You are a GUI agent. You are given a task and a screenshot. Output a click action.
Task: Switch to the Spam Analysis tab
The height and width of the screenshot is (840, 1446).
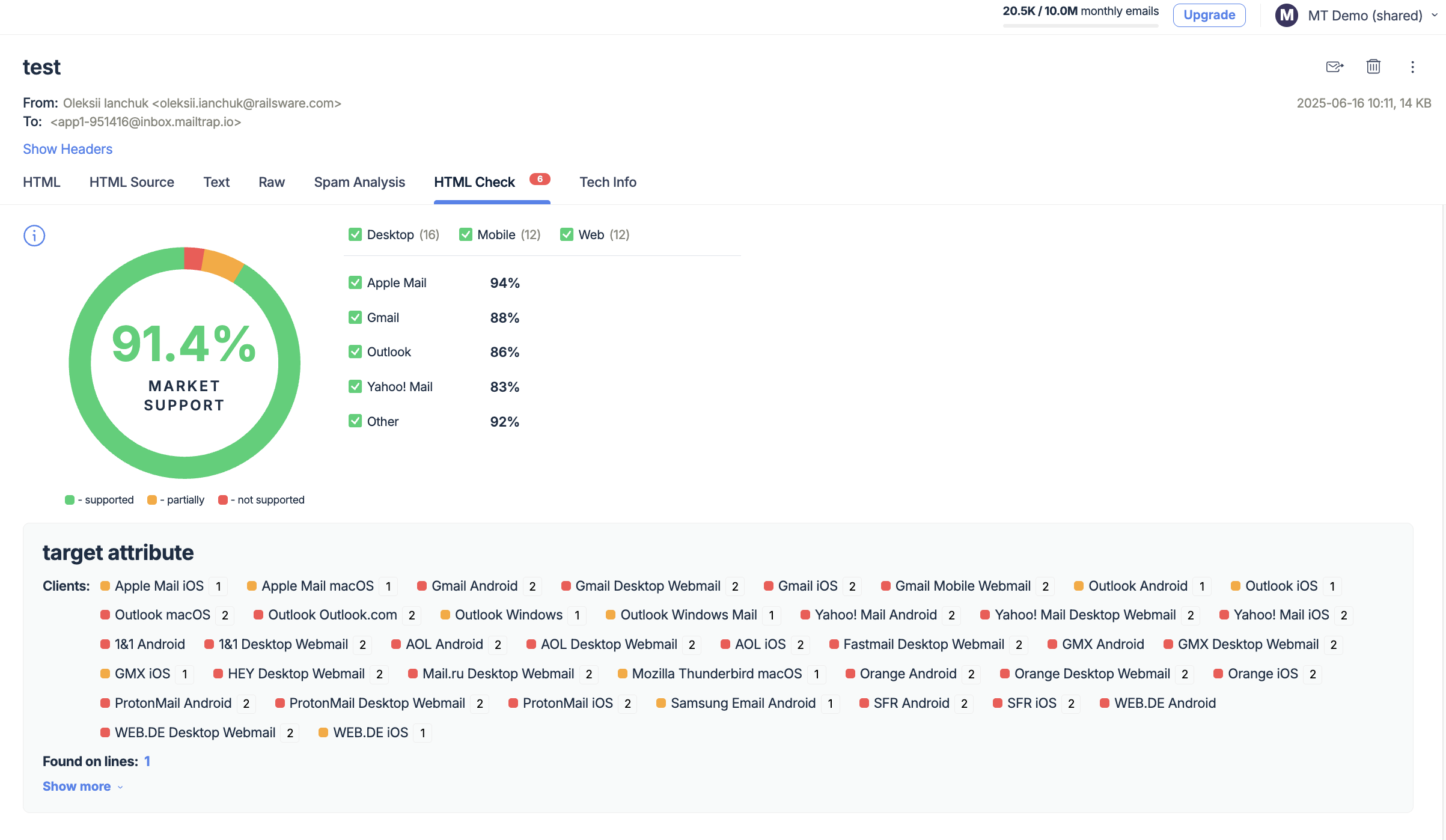pyautogui.click(x=359, y=182)
